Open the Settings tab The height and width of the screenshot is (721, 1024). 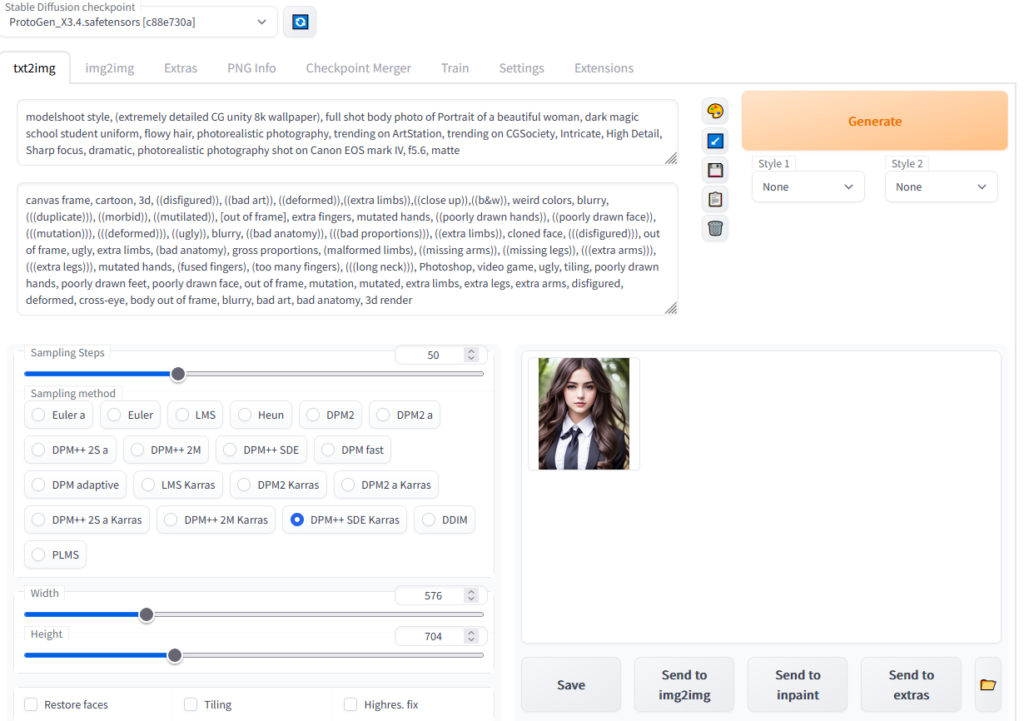coord(521,67)
